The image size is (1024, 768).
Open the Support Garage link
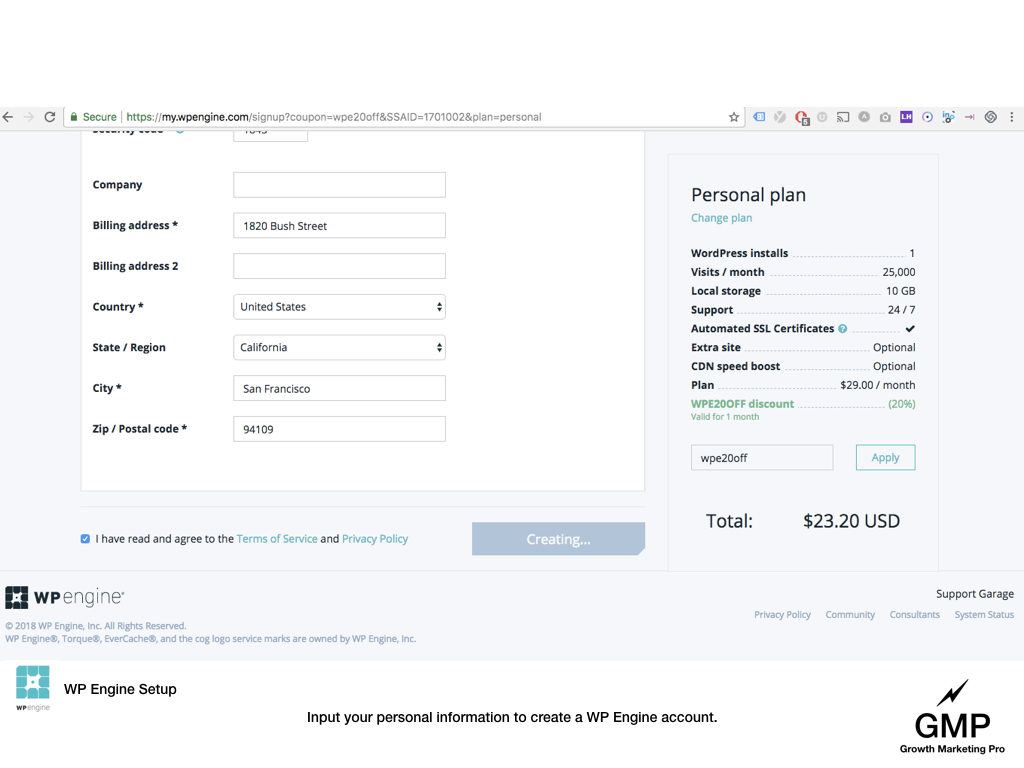(x=975, y=594)
